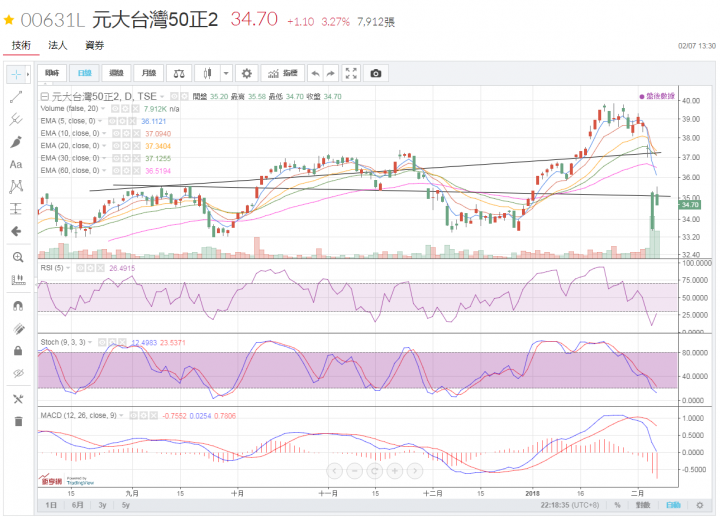Toggle stay-in-drawing-mode pencil icon
This screenshot has height=517, width=720.
18,329
